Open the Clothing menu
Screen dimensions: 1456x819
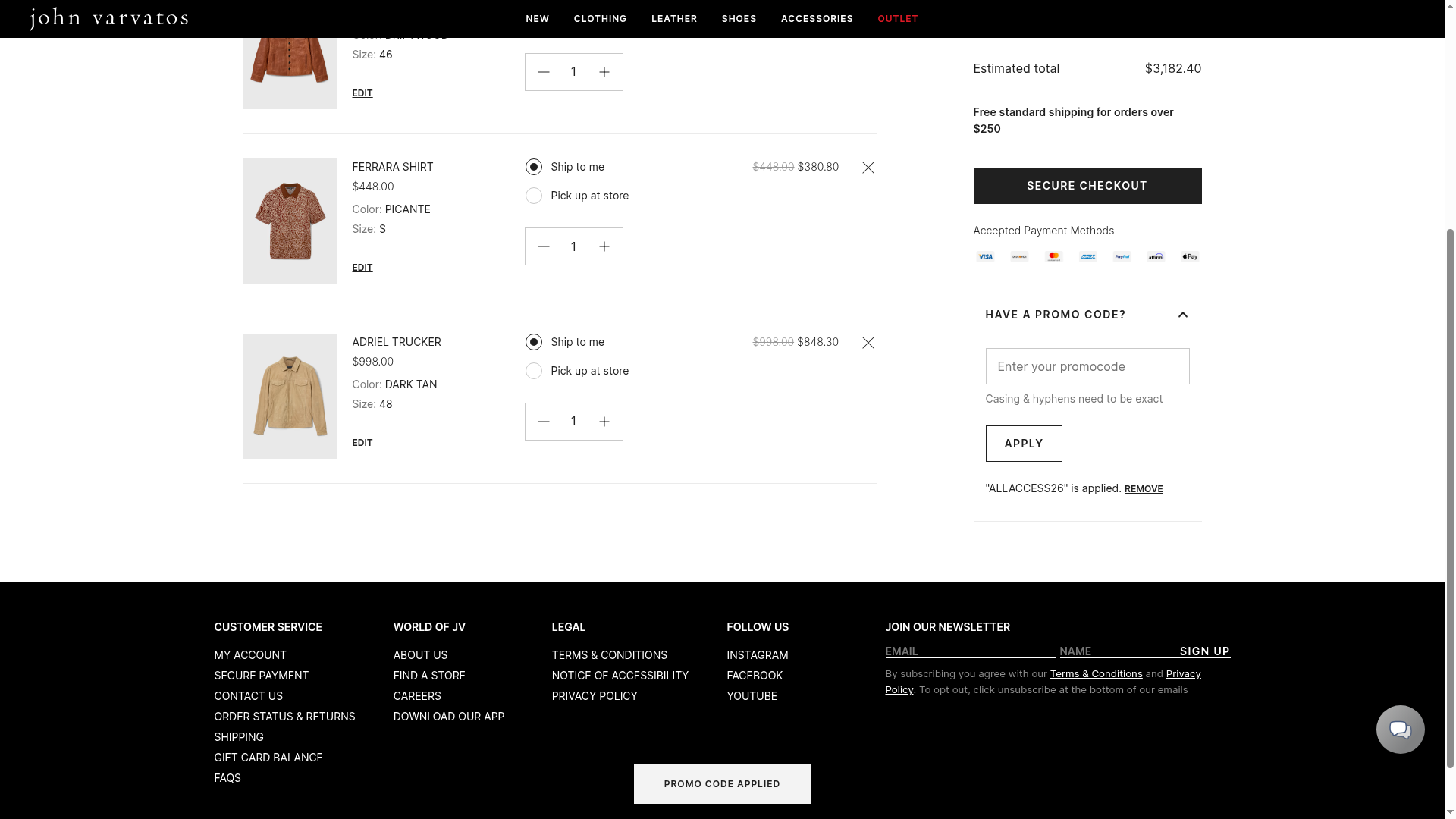600,19
